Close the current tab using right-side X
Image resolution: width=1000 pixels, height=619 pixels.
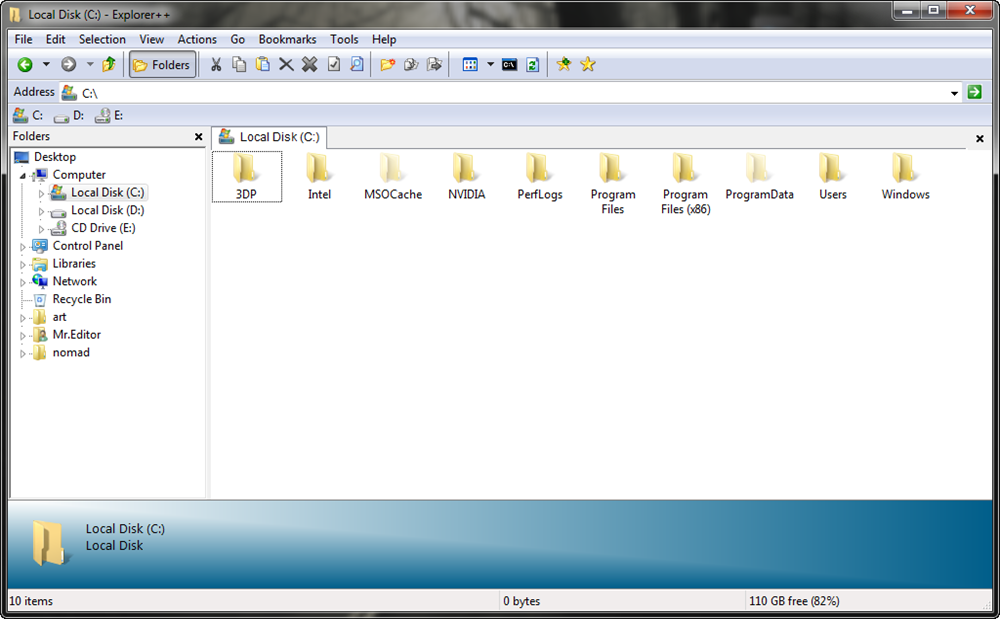tap(980, 138)
